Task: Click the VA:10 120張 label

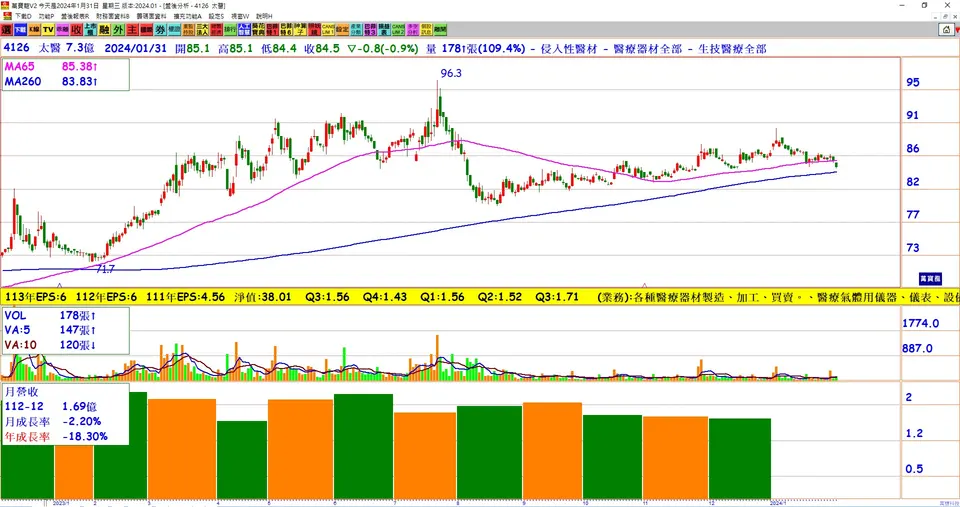Action: point(50,345)
